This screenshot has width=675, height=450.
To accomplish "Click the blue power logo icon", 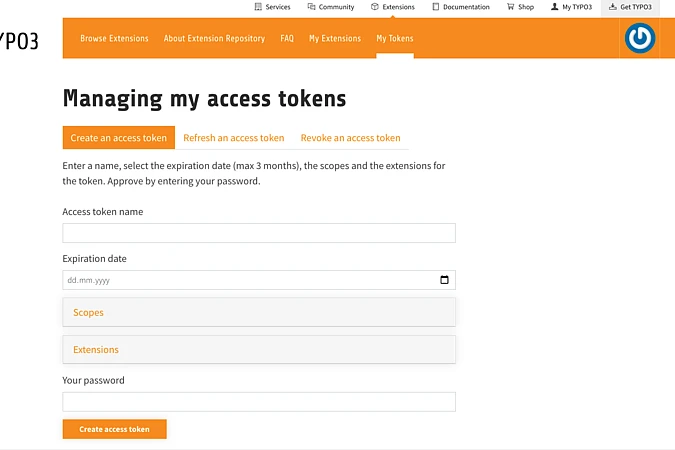I will (x=640, y=38).
